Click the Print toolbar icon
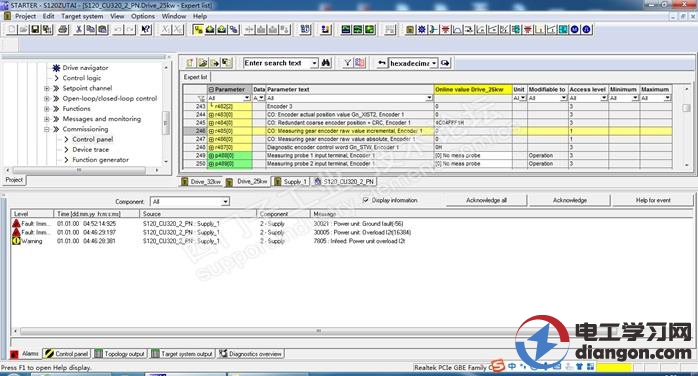Viewport: 698px width, 376px height. point(63,29)
